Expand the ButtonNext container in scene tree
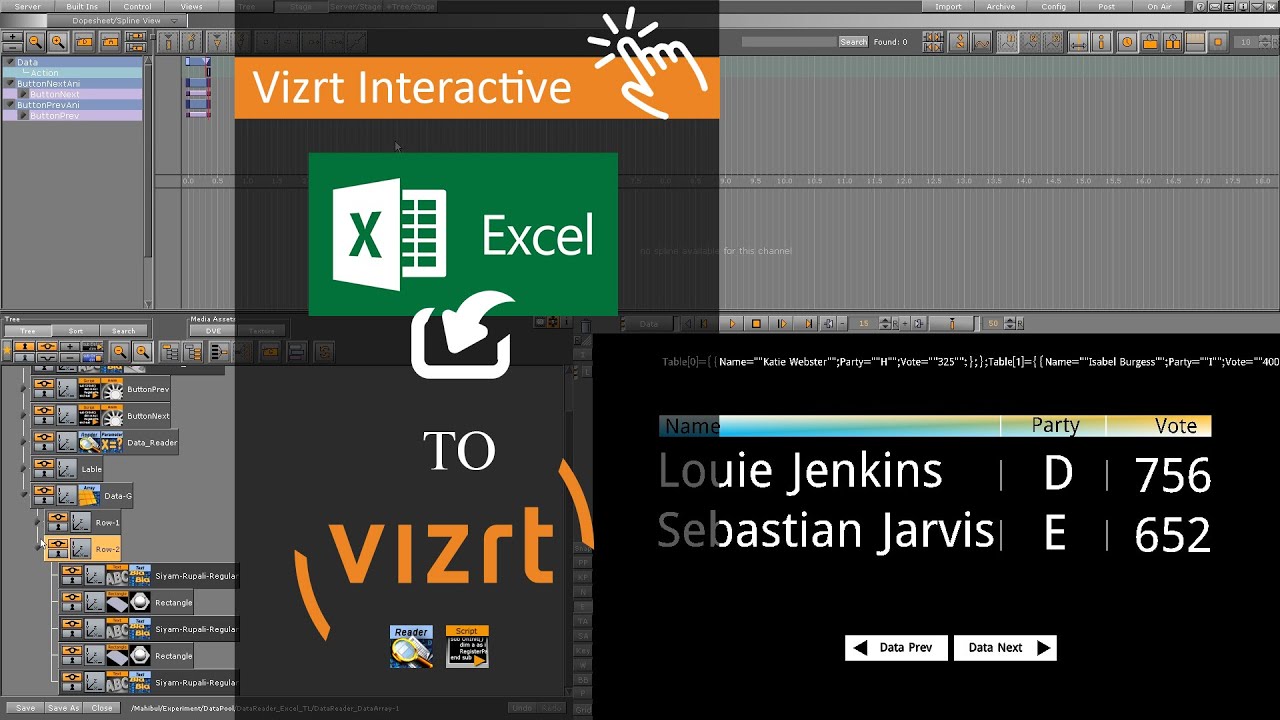Viewport: 1280px width, 720px height. pos(24,415)
